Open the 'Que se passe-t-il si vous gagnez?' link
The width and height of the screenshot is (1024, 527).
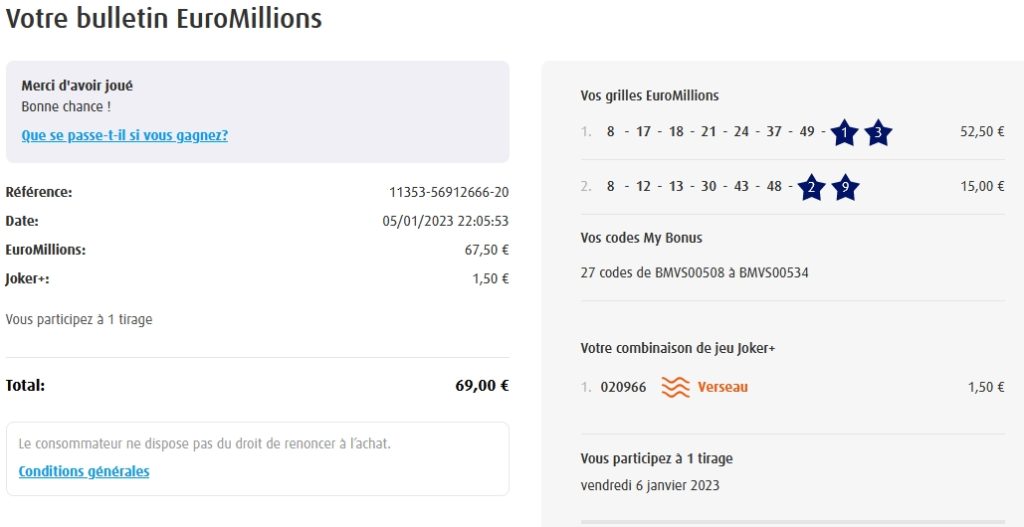pyautogui.click(x=124, y=135)
